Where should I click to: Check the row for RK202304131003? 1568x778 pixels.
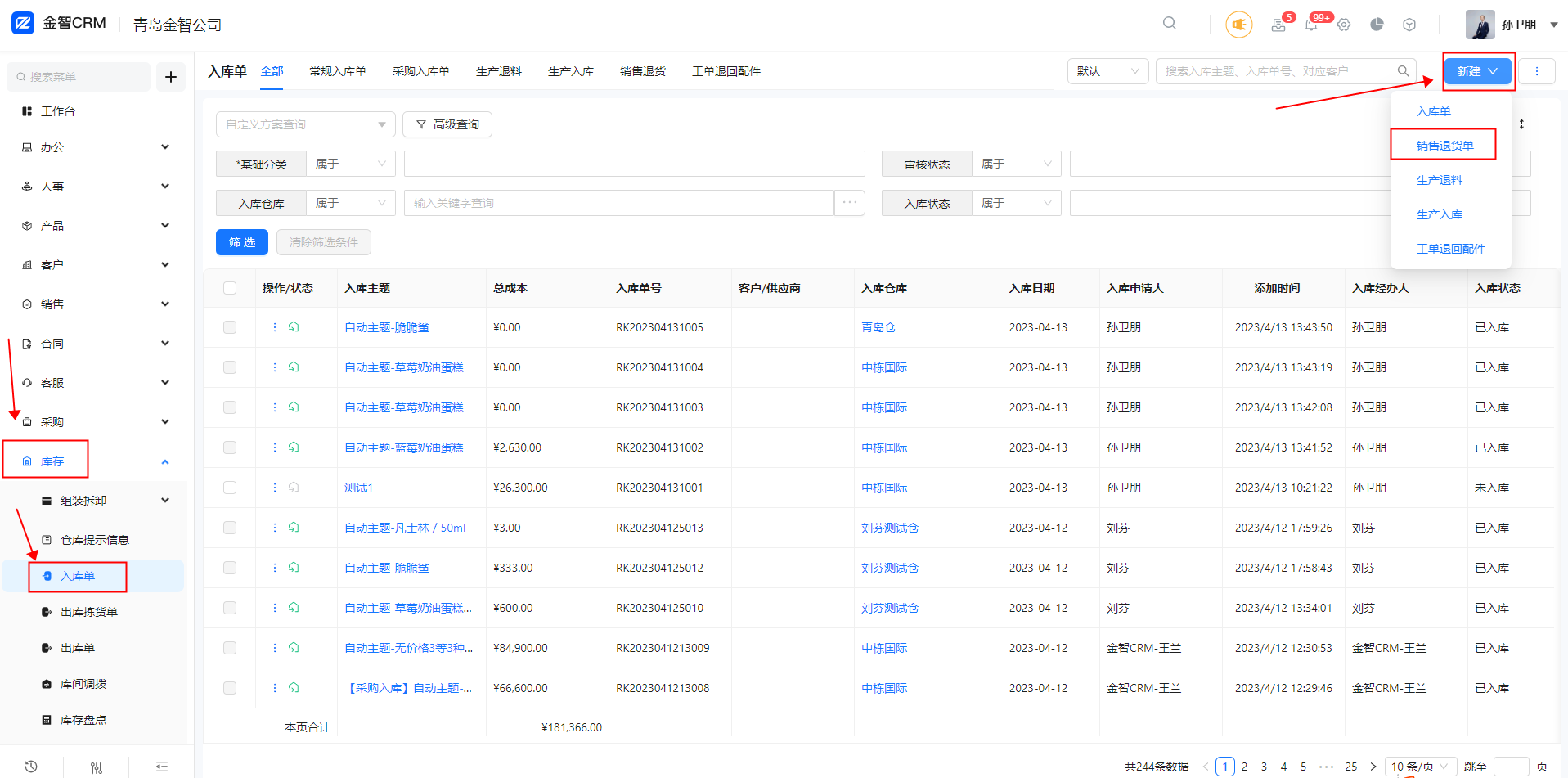click(230, 407)
